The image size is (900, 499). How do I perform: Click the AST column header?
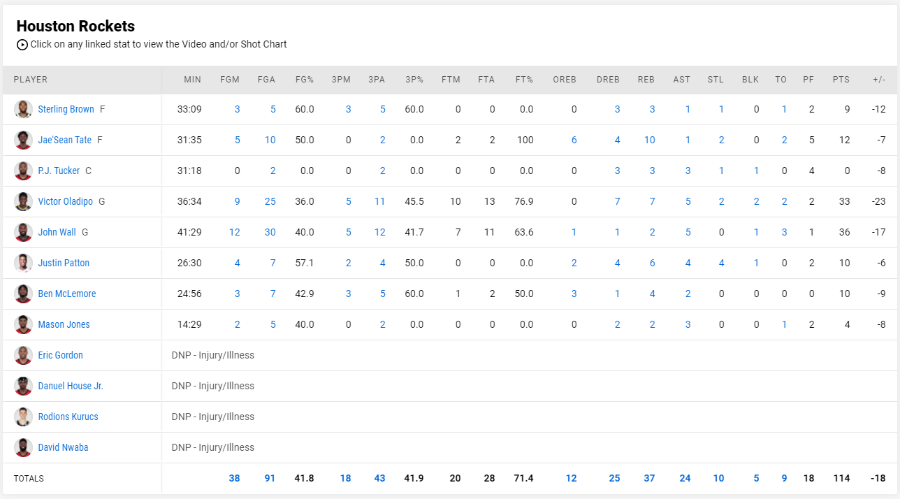(681, 80)
